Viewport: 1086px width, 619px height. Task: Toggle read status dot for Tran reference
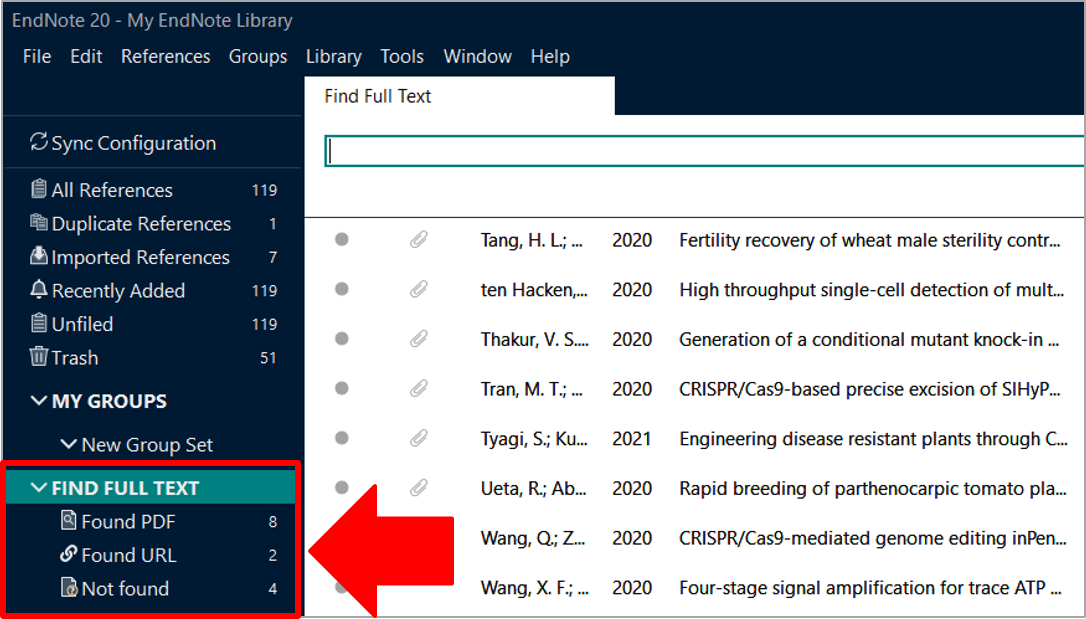[341, 388]
